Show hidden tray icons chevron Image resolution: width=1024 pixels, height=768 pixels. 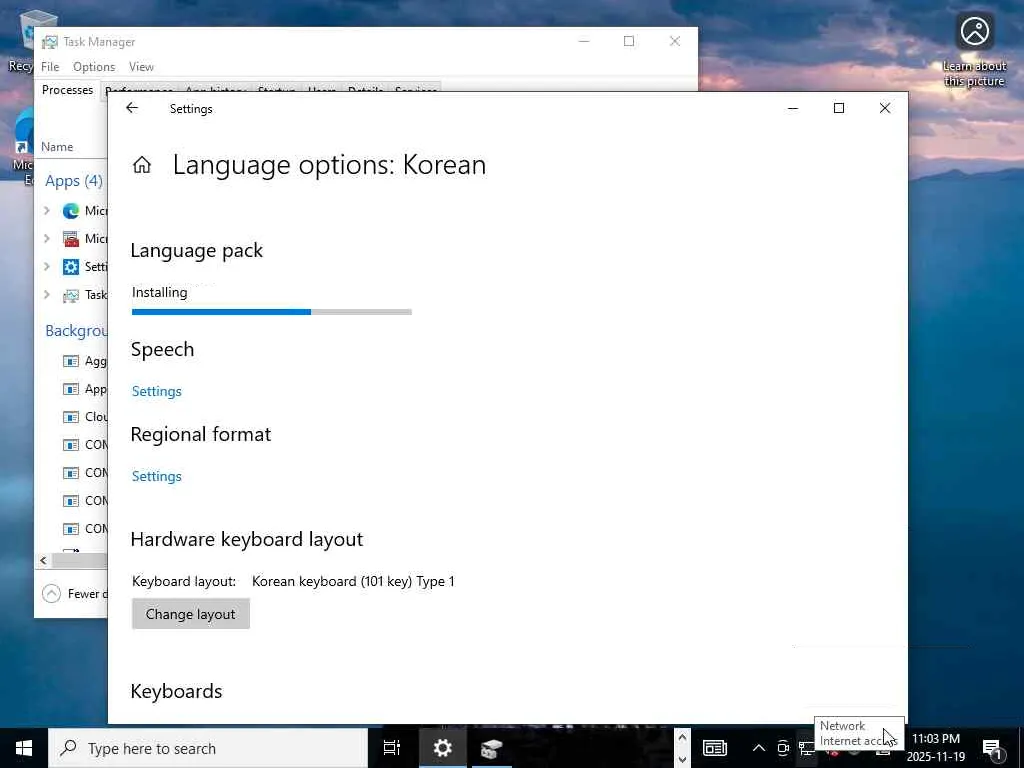pos(758,748)
